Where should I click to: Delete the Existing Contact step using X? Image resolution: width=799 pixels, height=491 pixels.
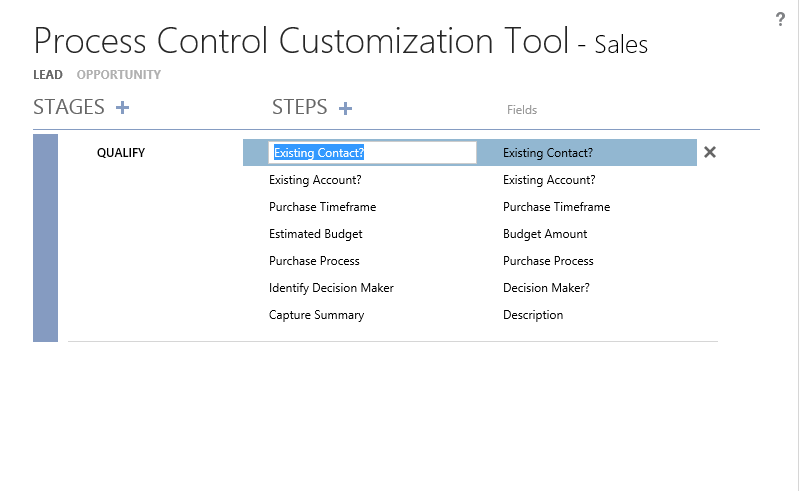click(710, 152)
